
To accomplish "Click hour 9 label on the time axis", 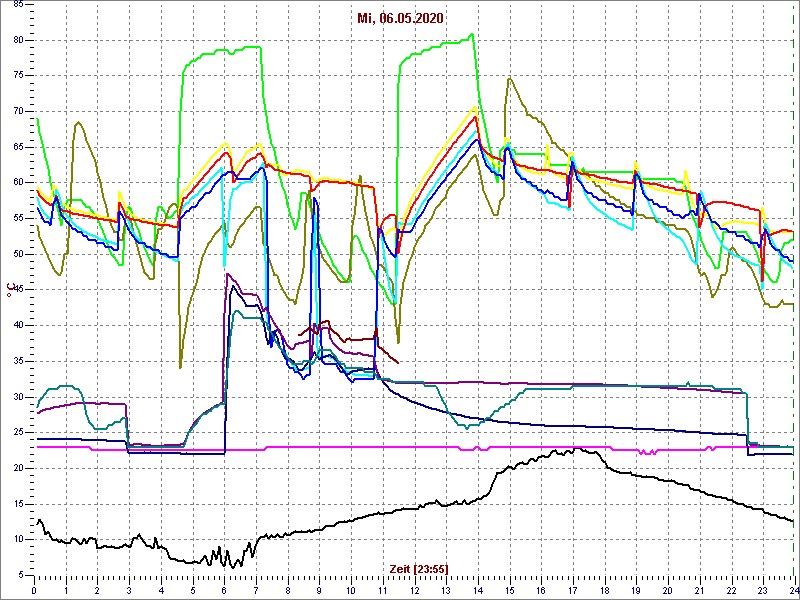I will click(319, 588).
